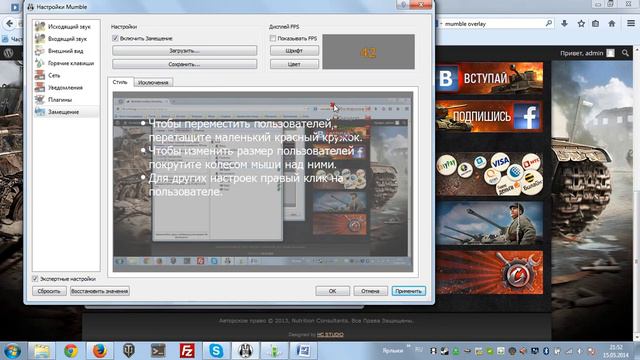Click the taskbar clock and date
Viewport: 640px width, 360px height.
(x=616, y=351)
